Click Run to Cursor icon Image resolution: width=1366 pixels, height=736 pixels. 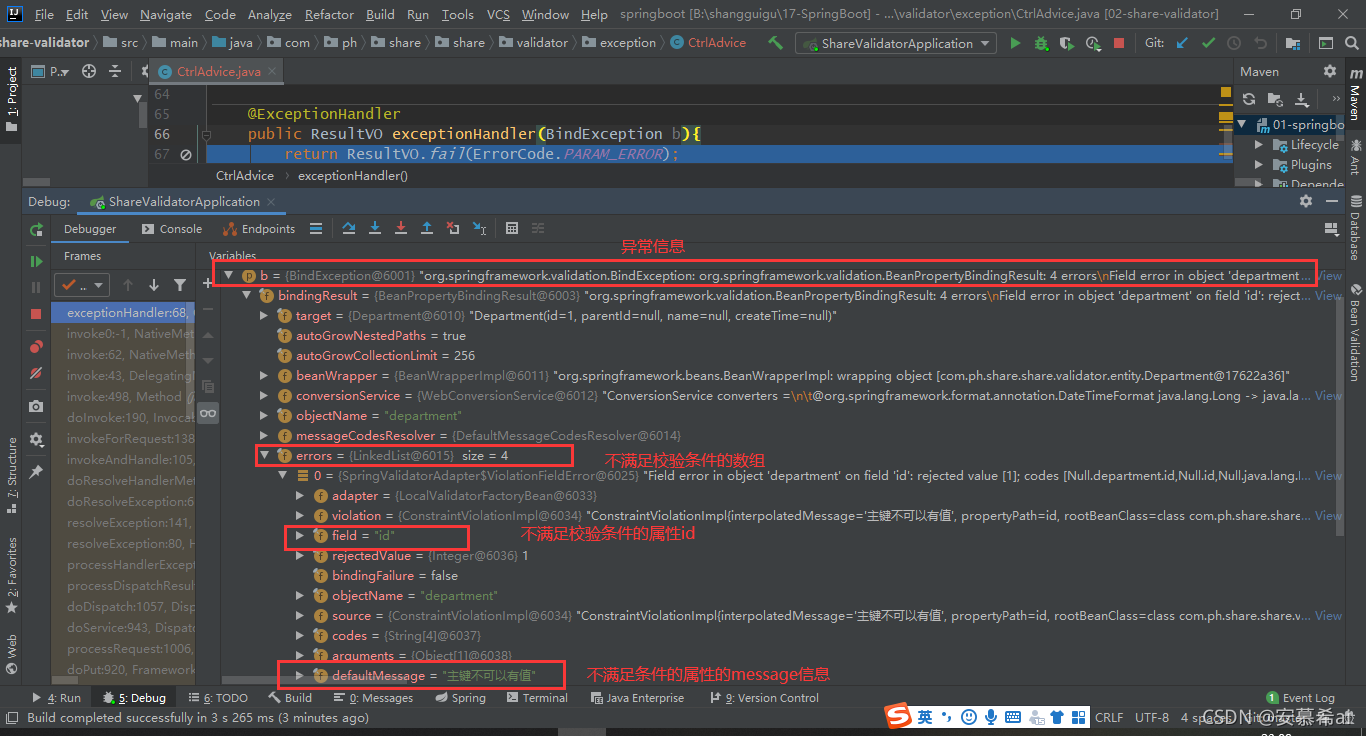(x=478, y=228)
